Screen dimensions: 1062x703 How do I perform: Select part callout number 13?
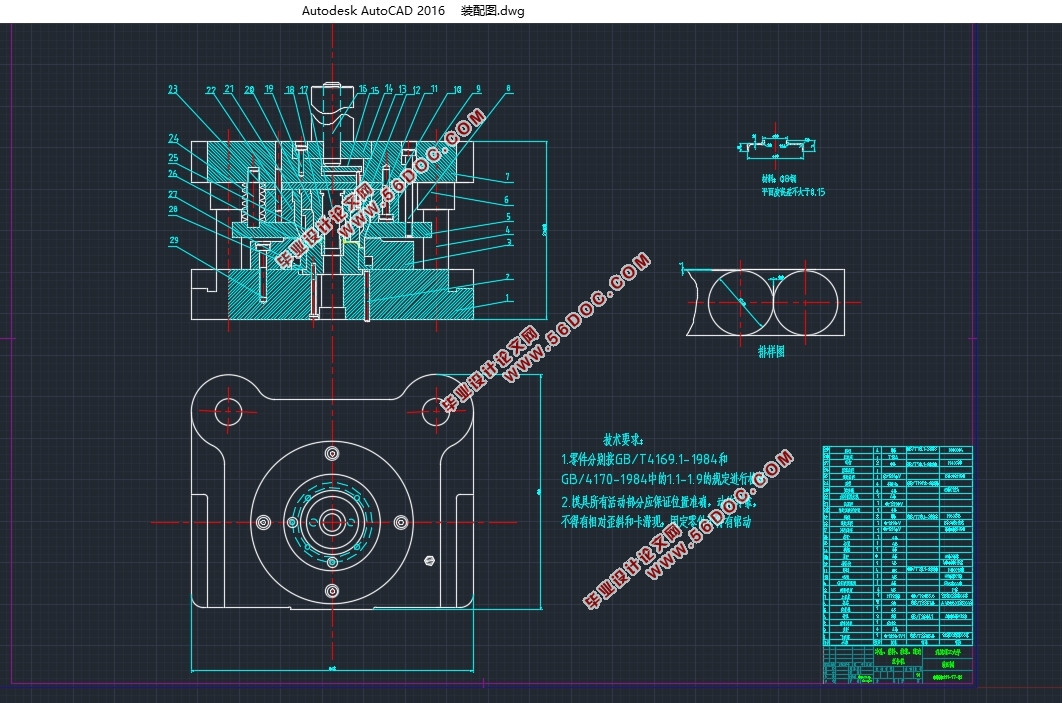click(402, 89)
